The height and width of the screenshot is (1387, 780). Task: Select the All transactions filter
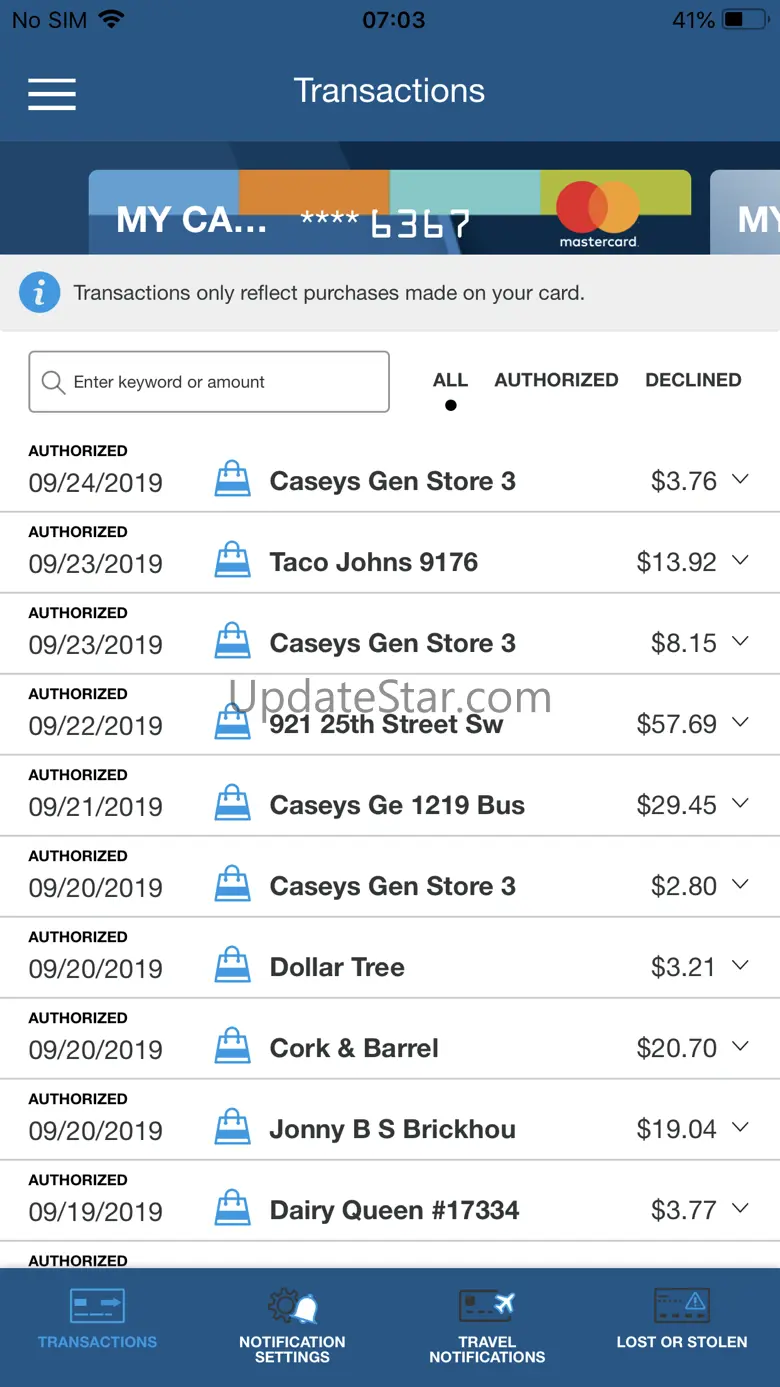(450, 380)
